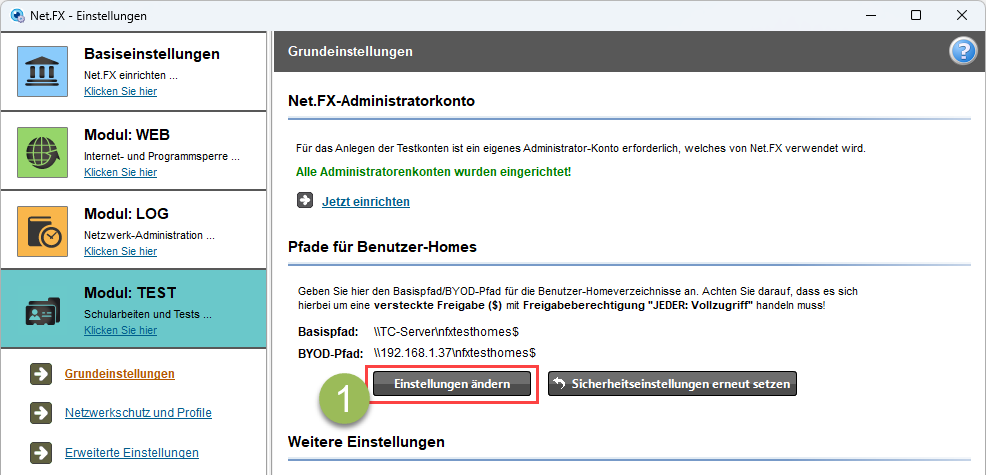Click the 'Weitere Einstellungen' section heading
Viewport: 986px width, 475px height.
366,442
